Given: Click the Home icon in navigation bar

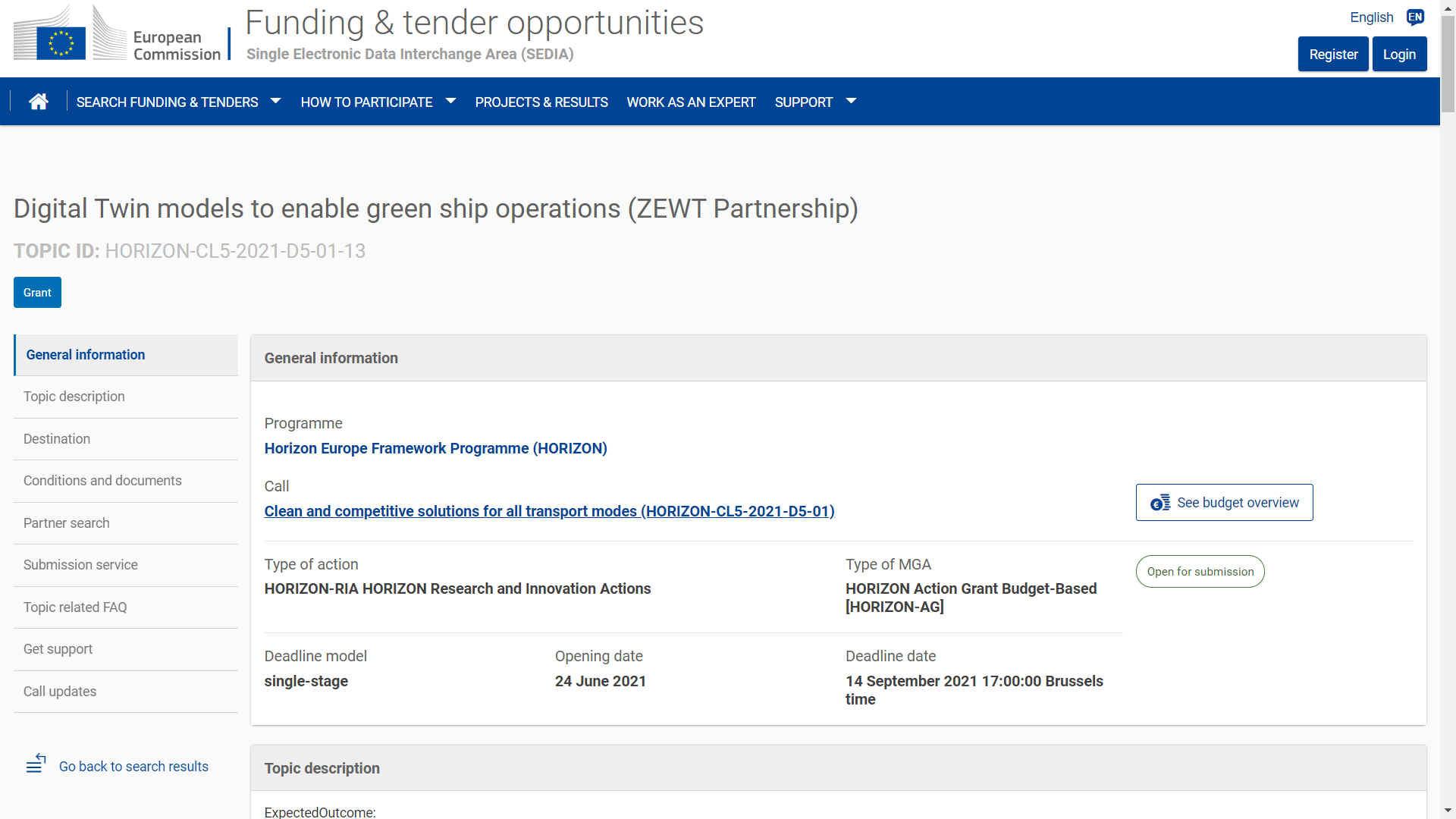Looking at the screenshot, I should [x=39, y=102].
